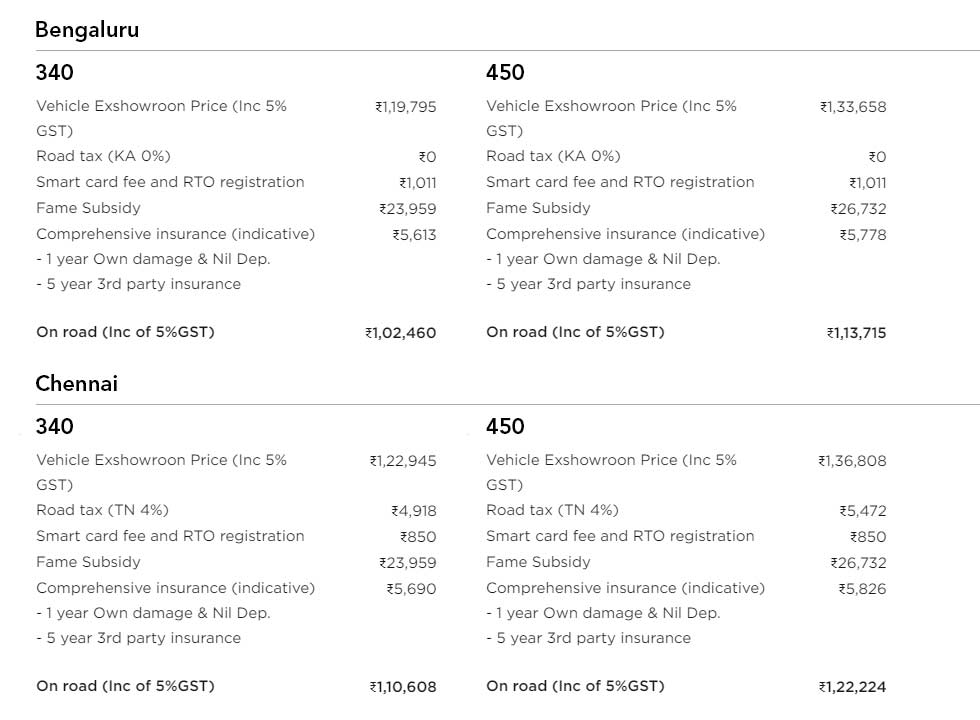Click the ₹1,22,945 exshowroom price
The width and height of the screenshot is (980, 720).
[x=403, y=461]
